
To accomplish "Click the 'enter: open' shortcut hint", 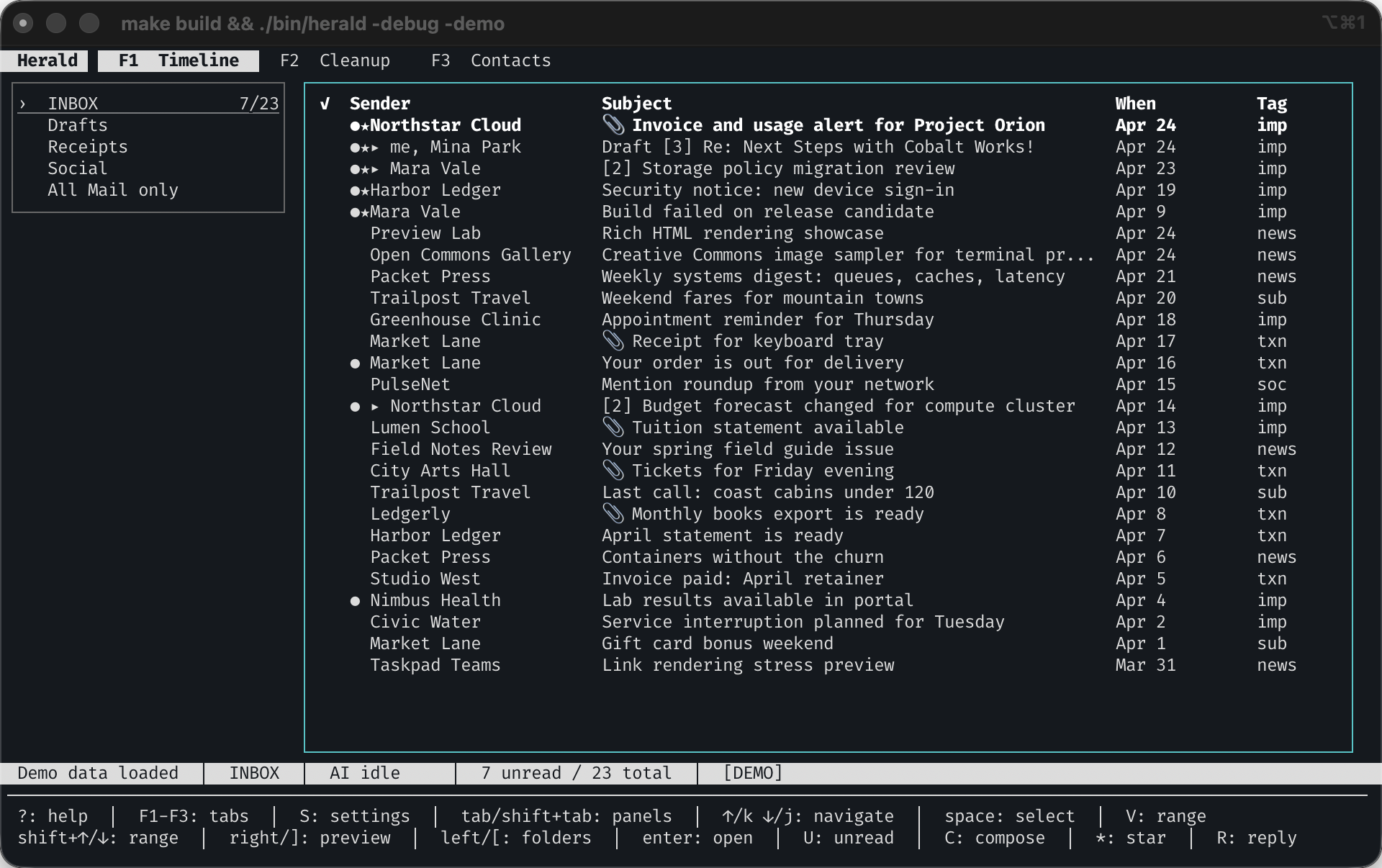I will coord(697,838).
